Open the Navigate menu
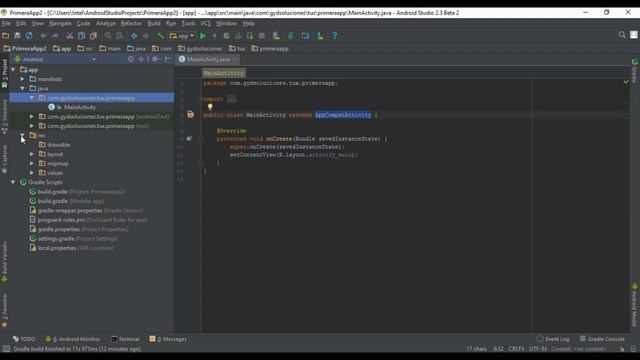Viewport: 640px width, 360px height. (x=60, y=23)
